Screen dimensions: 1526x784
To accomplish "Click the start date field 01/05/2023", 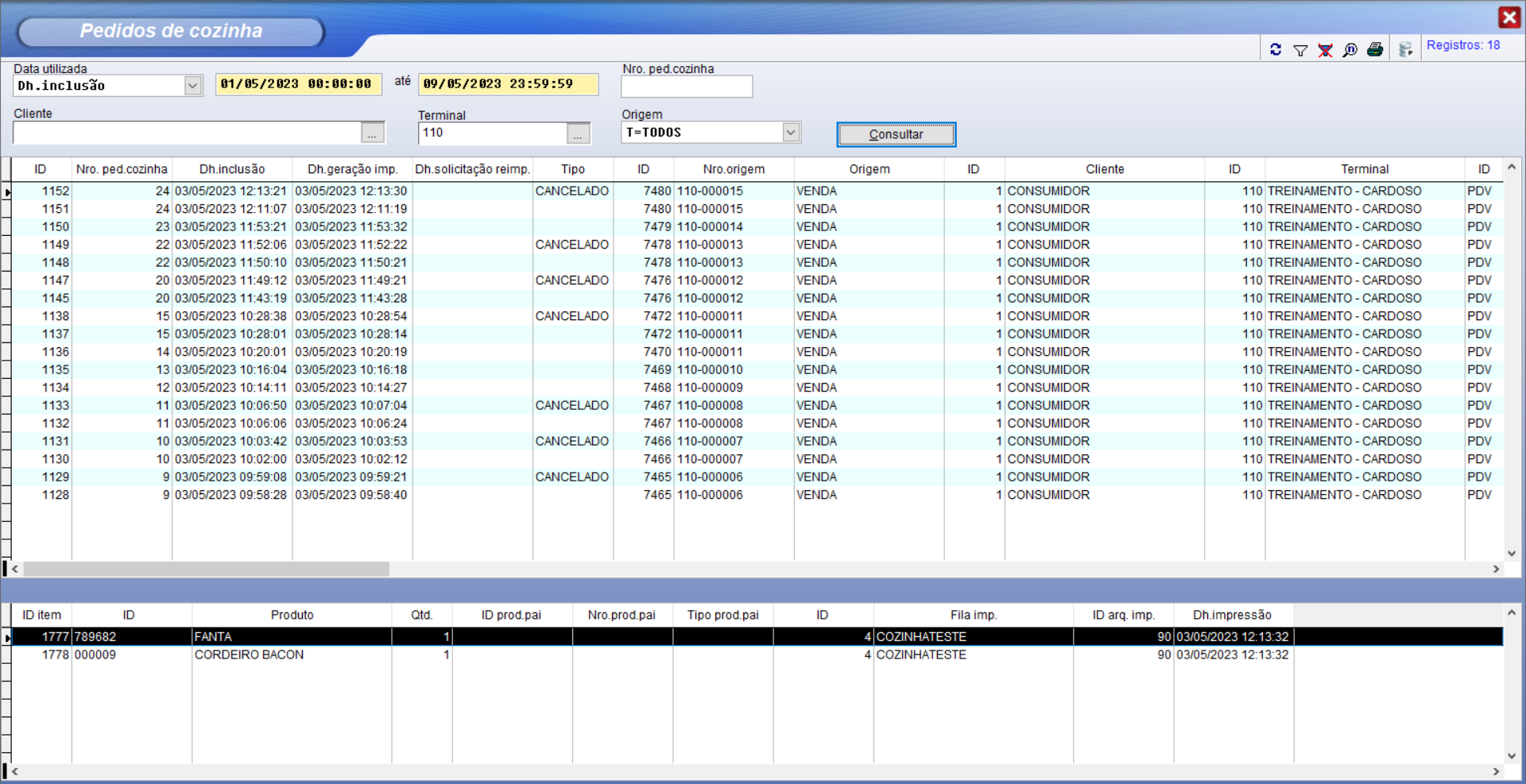I will click(x=296, y=84).
